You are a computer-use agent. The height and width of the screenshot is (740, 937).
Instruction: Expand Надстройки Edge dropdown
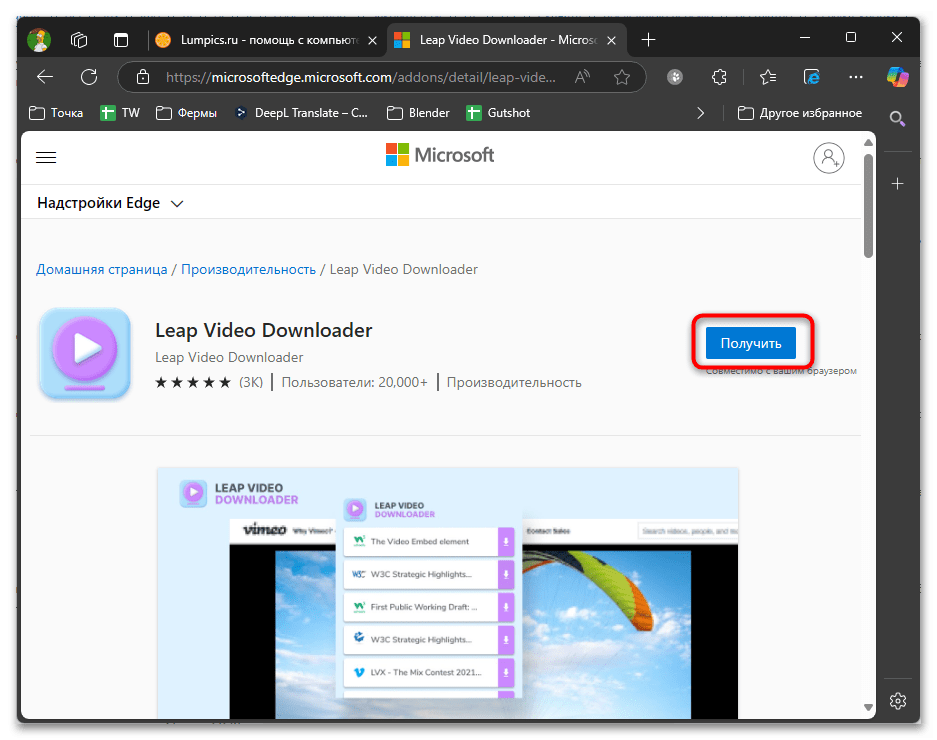(x=110, y=203)
